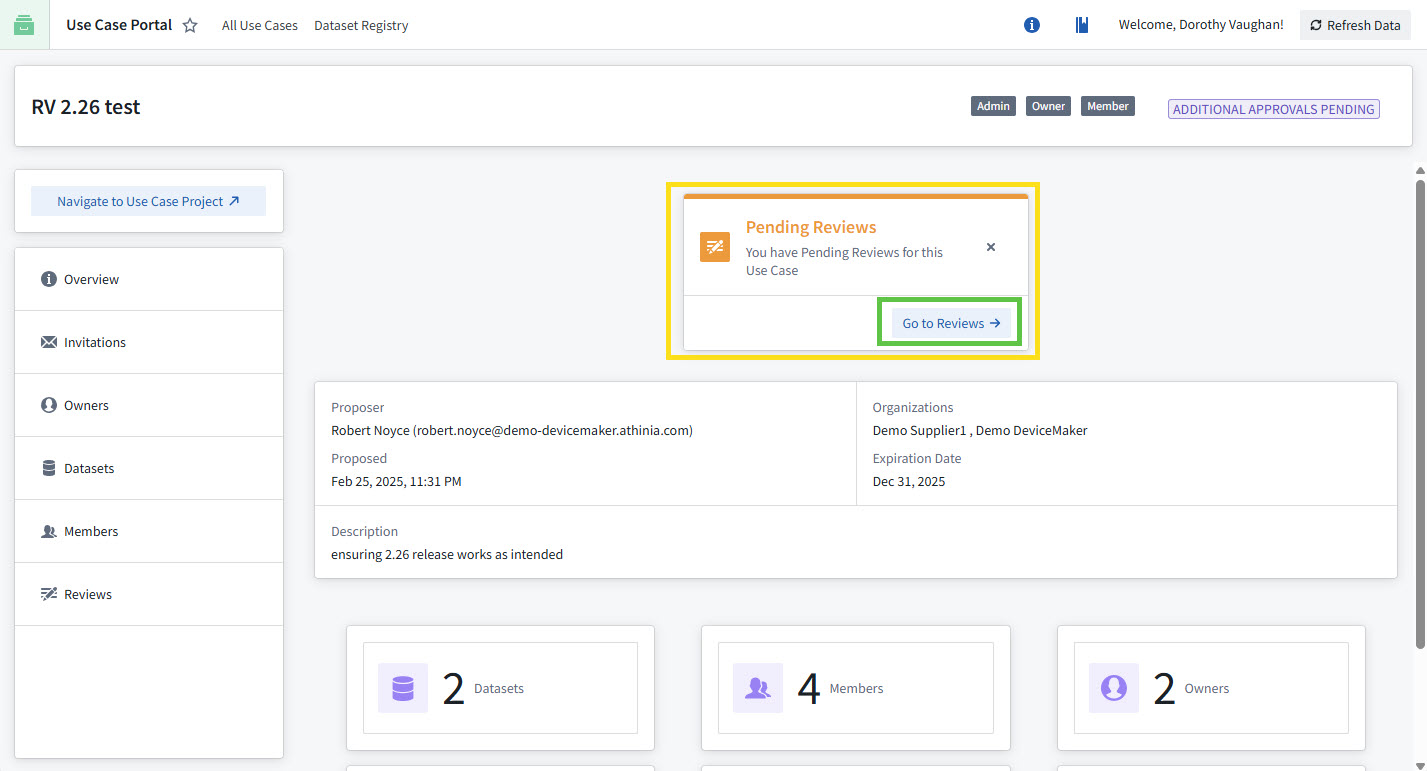Click the vertical page scrollbar
The width and height of the screenshot is (1427, 771).
click(x=1420, y=410)
